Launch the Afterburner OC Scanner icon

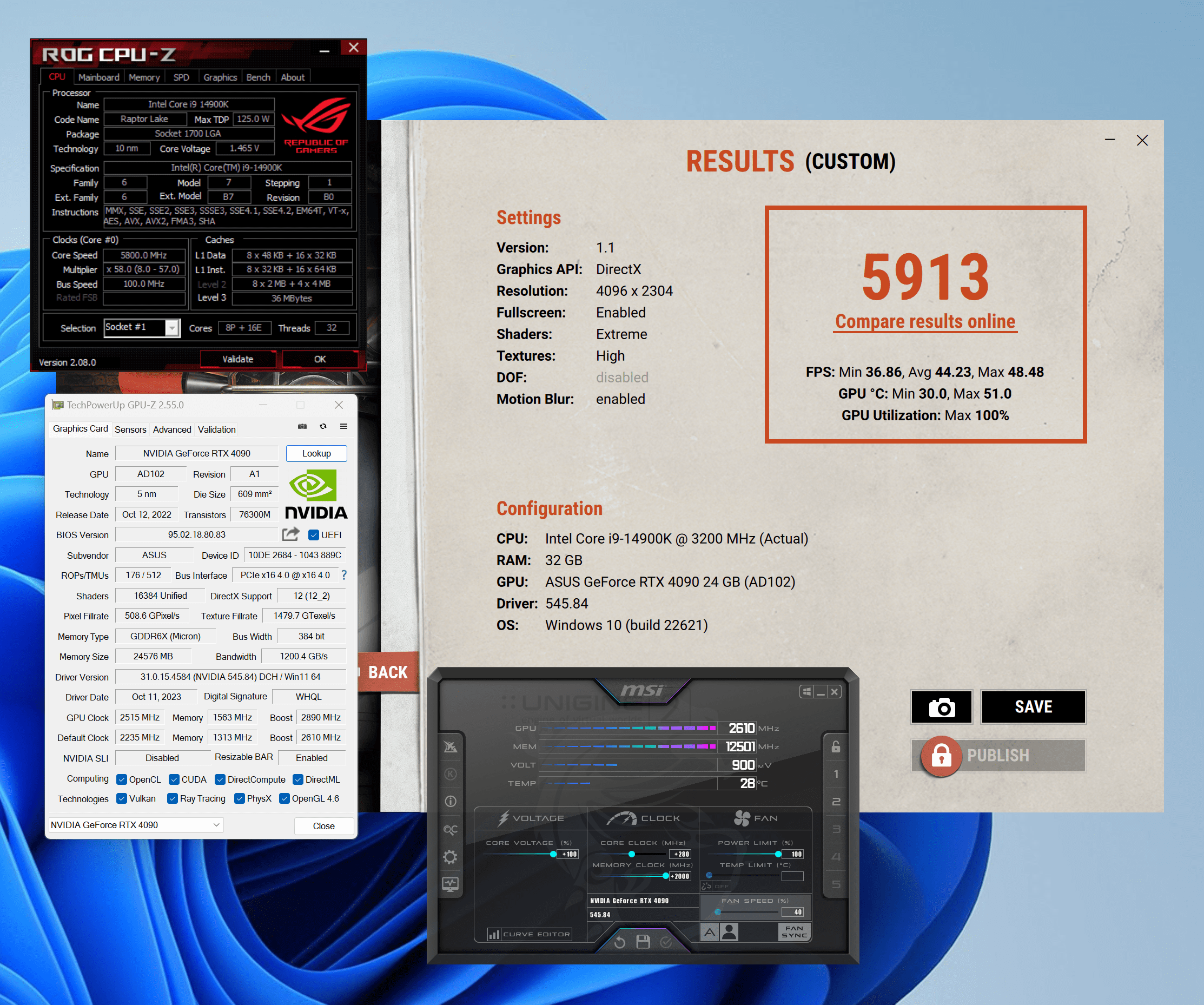[451, 830]
